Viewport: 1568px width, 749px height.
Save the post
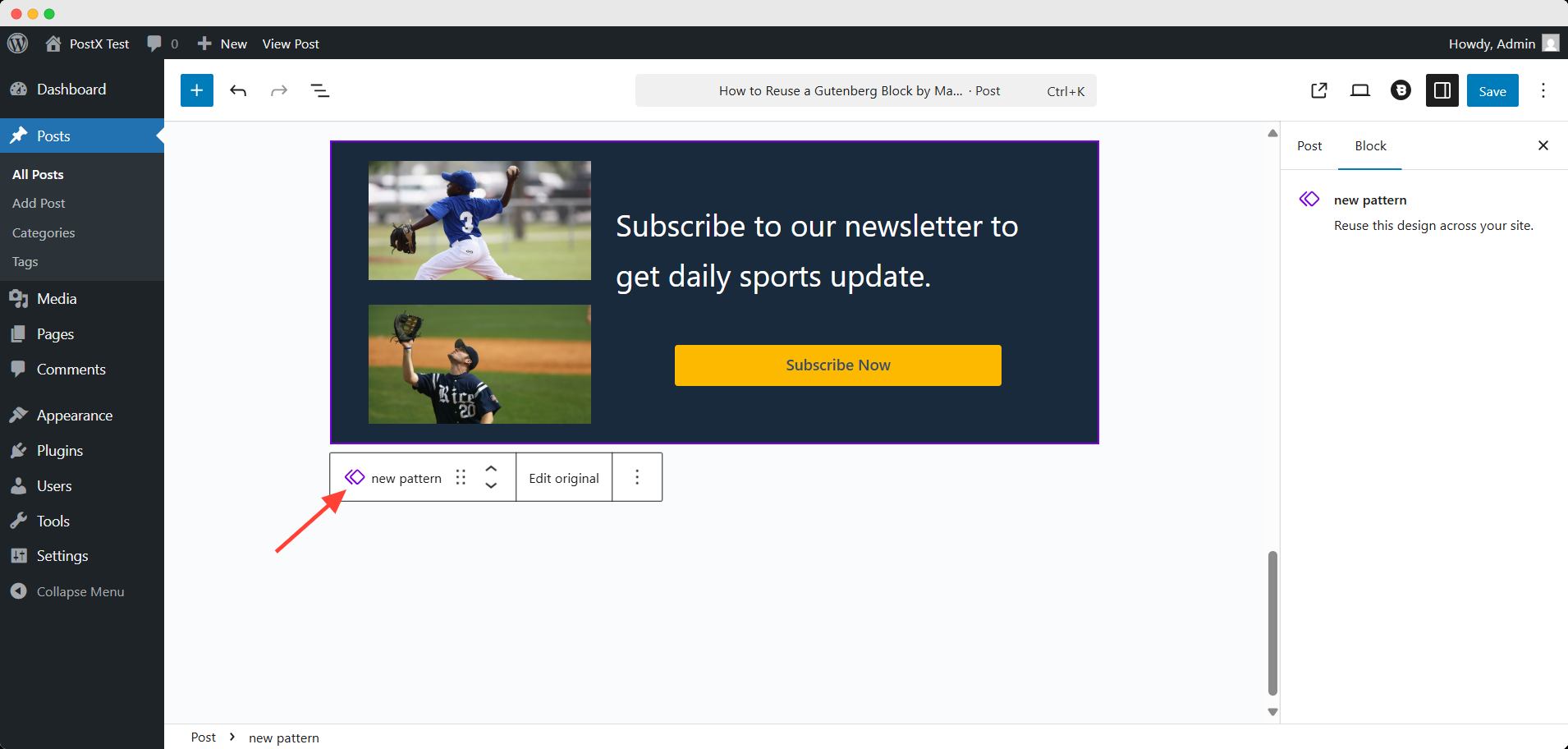click(x=1492, y=91)
